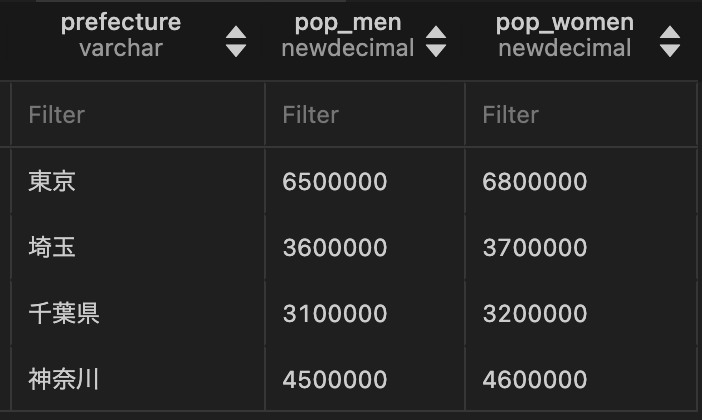
Task: Select the 埼玉 prefecture cell
Action: [x=138, y=247]
